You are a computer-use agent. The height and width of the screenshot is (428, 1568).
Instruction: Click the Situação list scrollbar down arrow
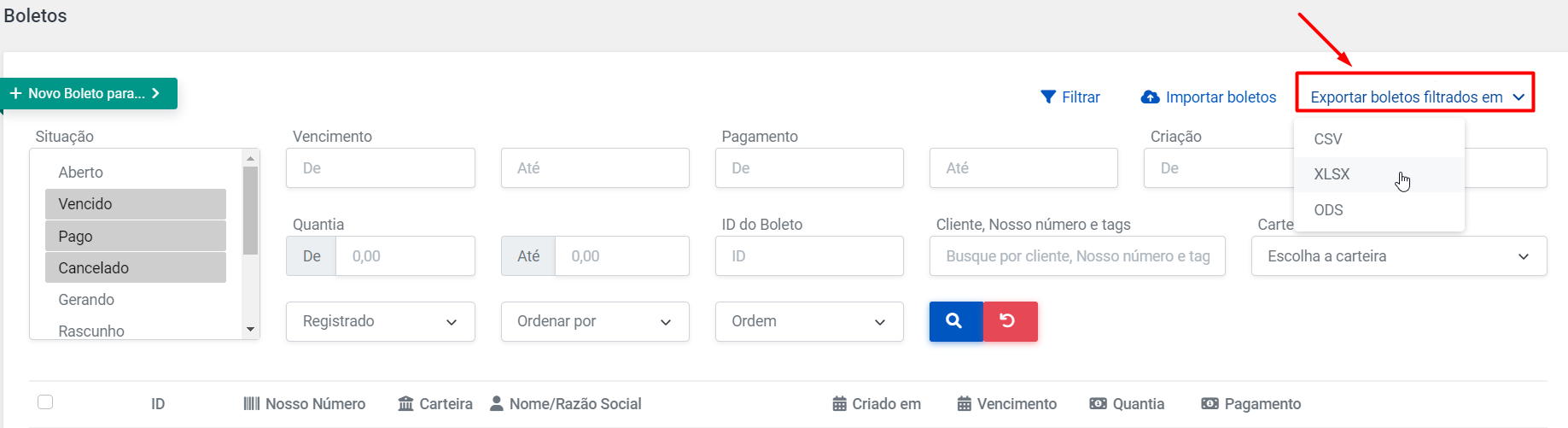pyautogui.click(x=250, y=329)
